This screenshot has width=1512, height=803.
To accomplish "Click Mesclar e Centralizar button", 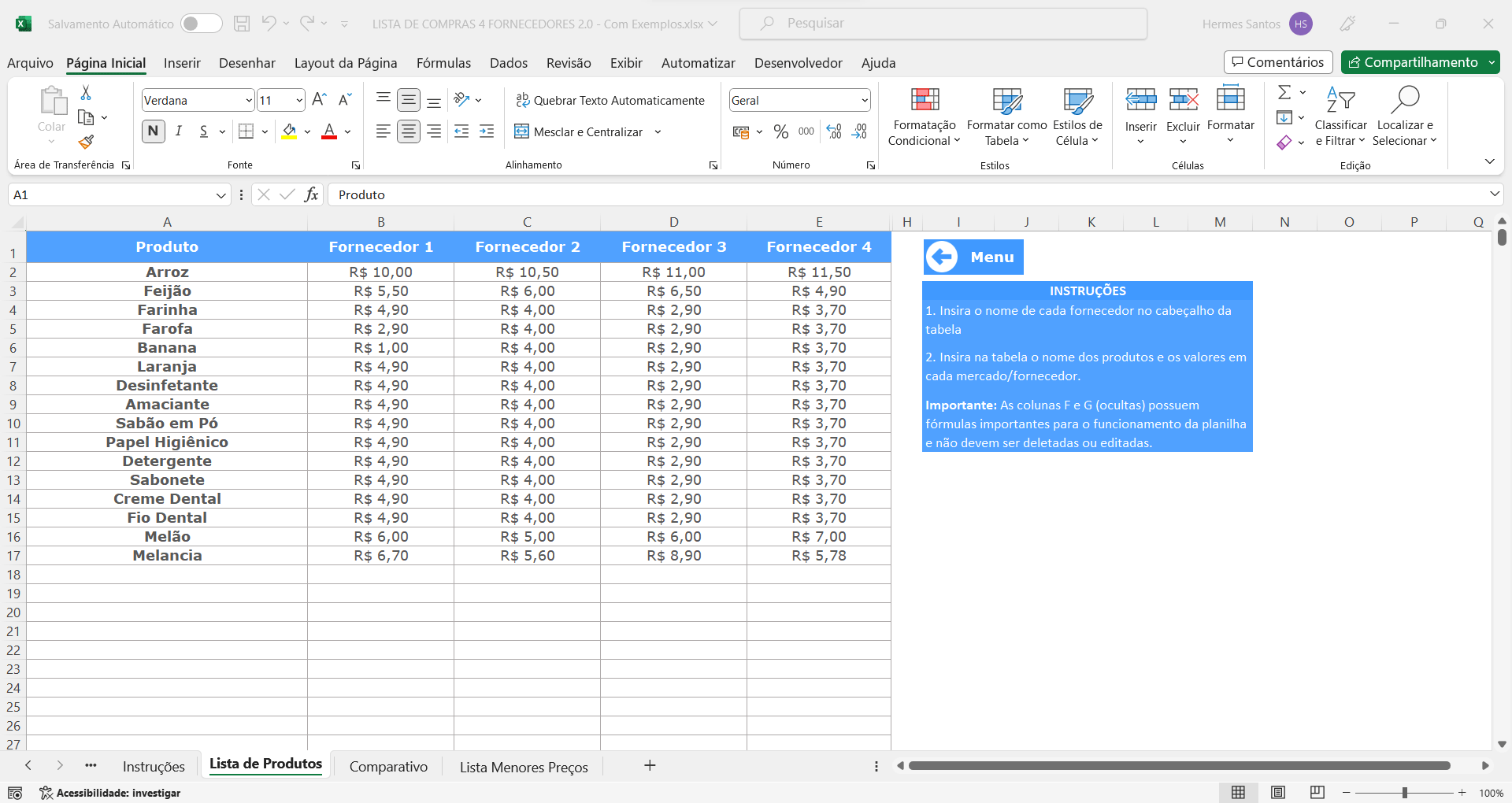I will tap(580, 131).
